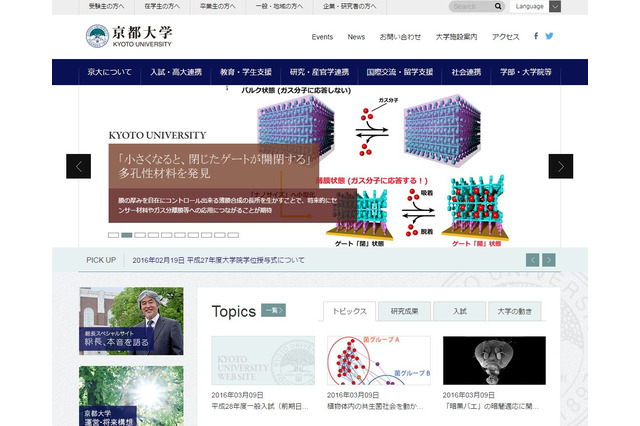Viewport: 640px width, 426px height.
Task: Show next PICK UP news item
Action: (x=549, y=260)
